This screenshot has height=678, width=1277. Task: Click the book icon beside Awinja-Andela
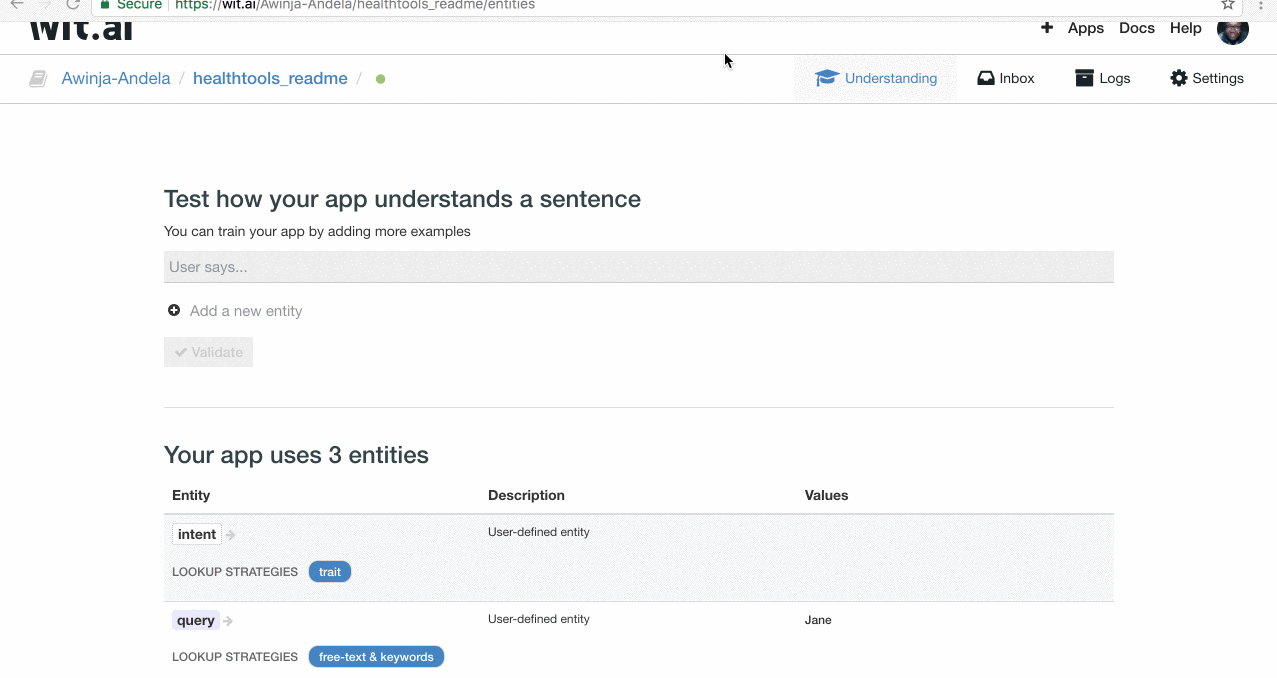[x=38, y=79]
